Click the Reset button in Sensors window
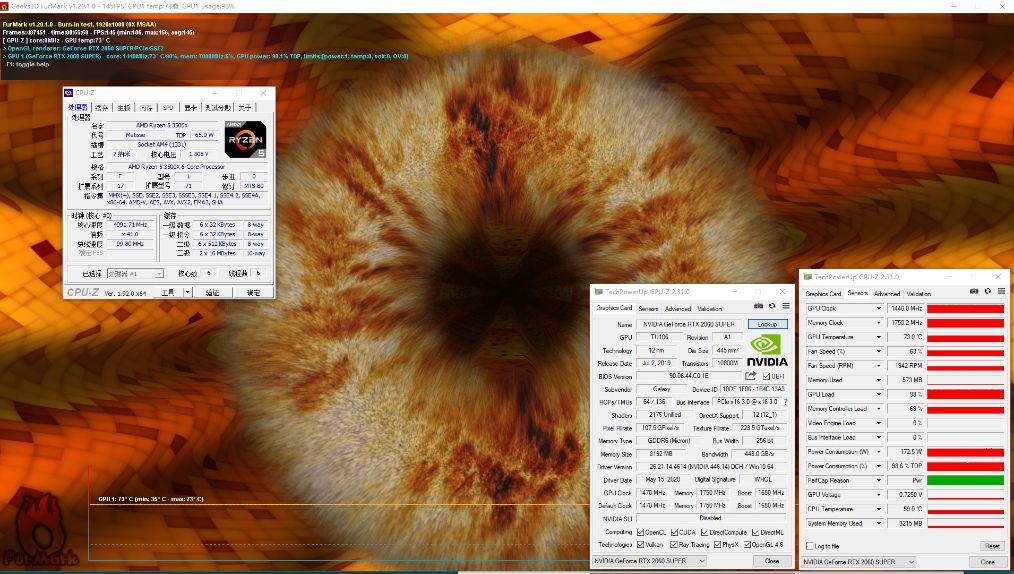The height and width of the screenshot is (574, 1014). [993, 546]
